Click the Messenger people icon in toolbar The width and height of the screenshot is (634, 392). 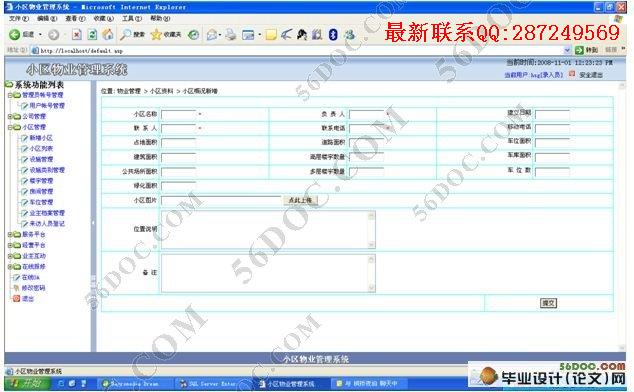click(349, 35)
